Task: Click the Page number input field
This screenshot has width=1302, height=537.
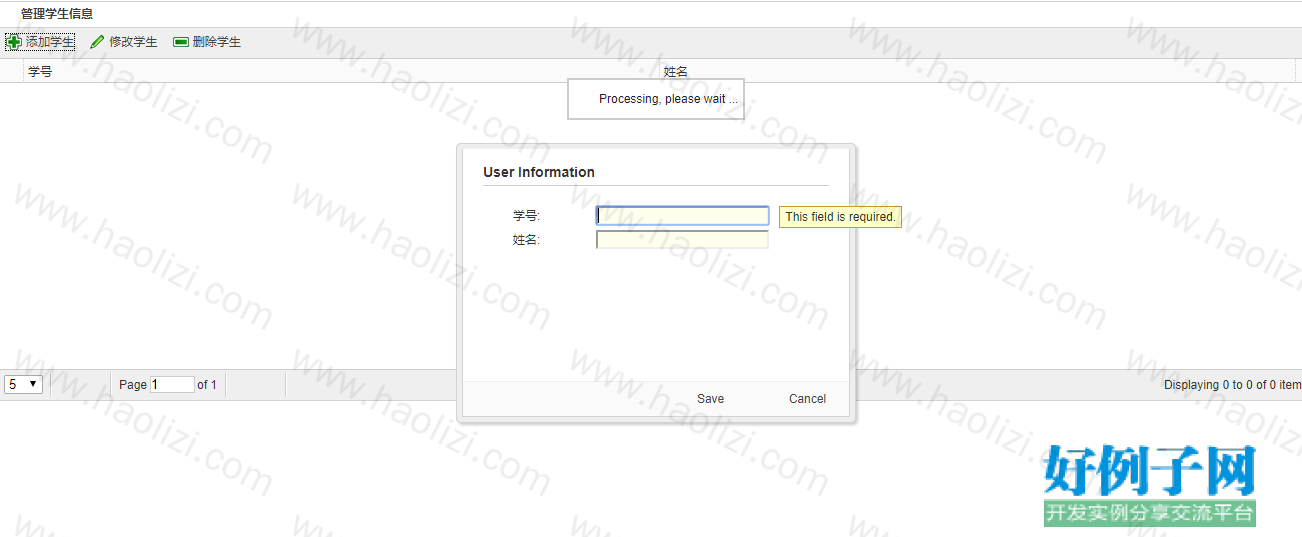Action: 172,385
